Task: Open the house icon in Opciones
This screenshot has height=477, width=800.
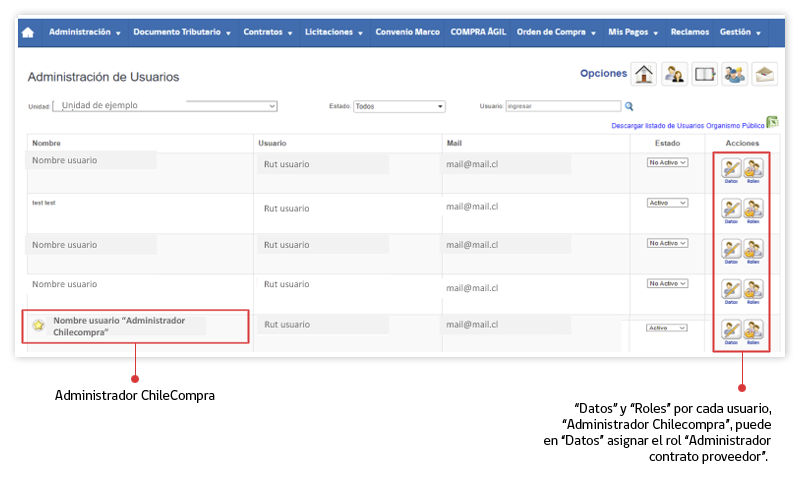Action: [644, 74]
